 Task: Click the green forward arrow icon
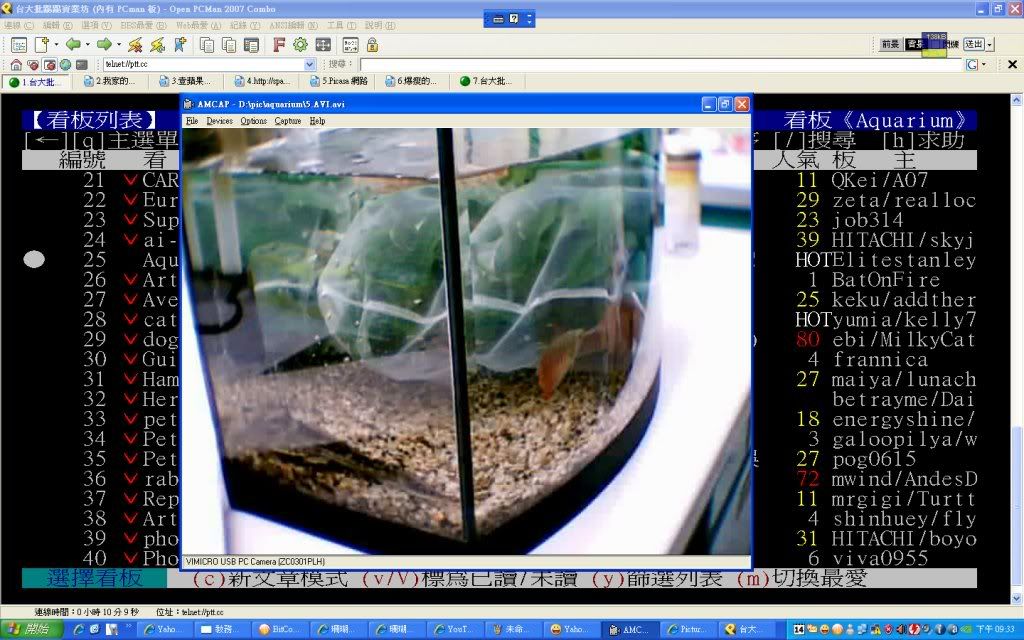point(103,45)
